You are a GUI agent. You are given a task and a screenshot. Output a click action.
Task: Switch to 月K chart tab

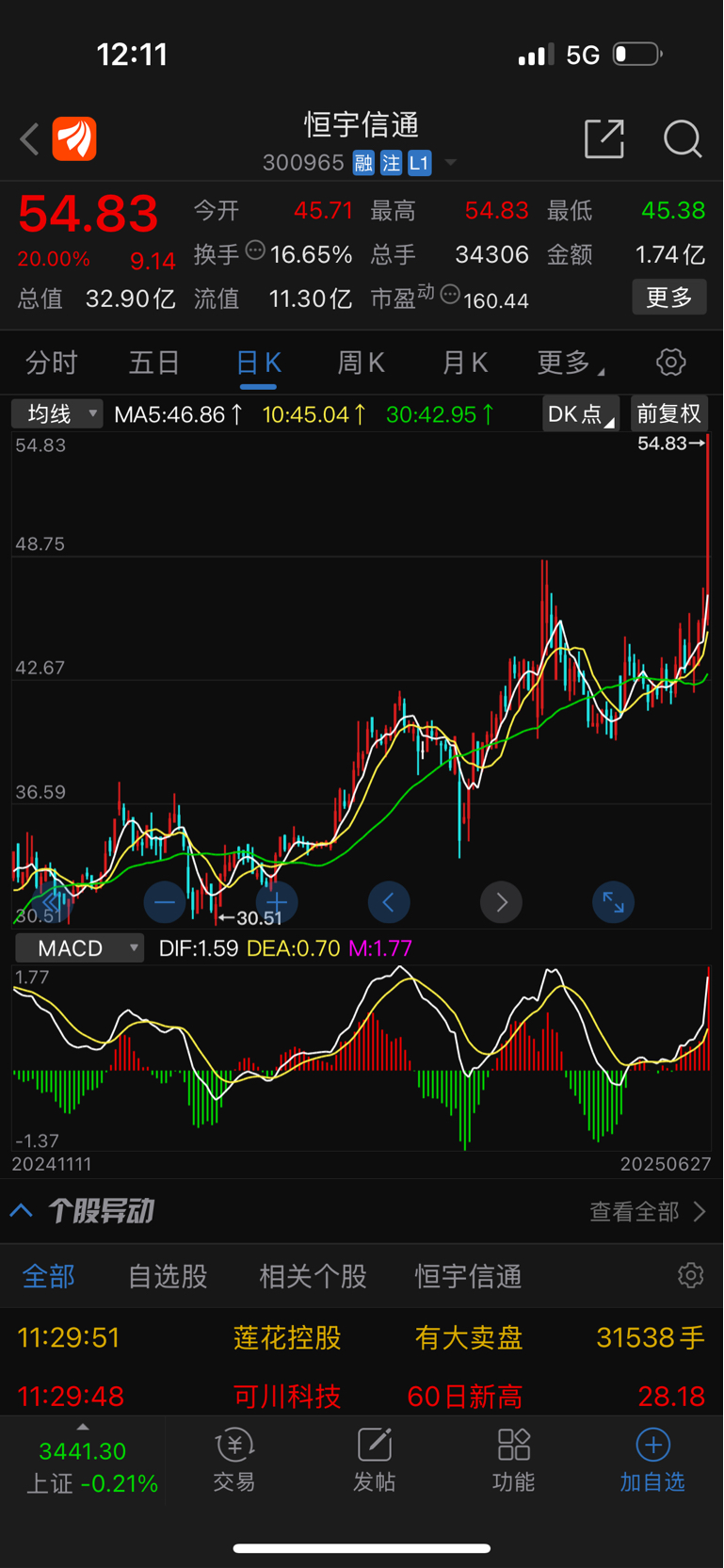pyautogui.click(x=465, y=363)
